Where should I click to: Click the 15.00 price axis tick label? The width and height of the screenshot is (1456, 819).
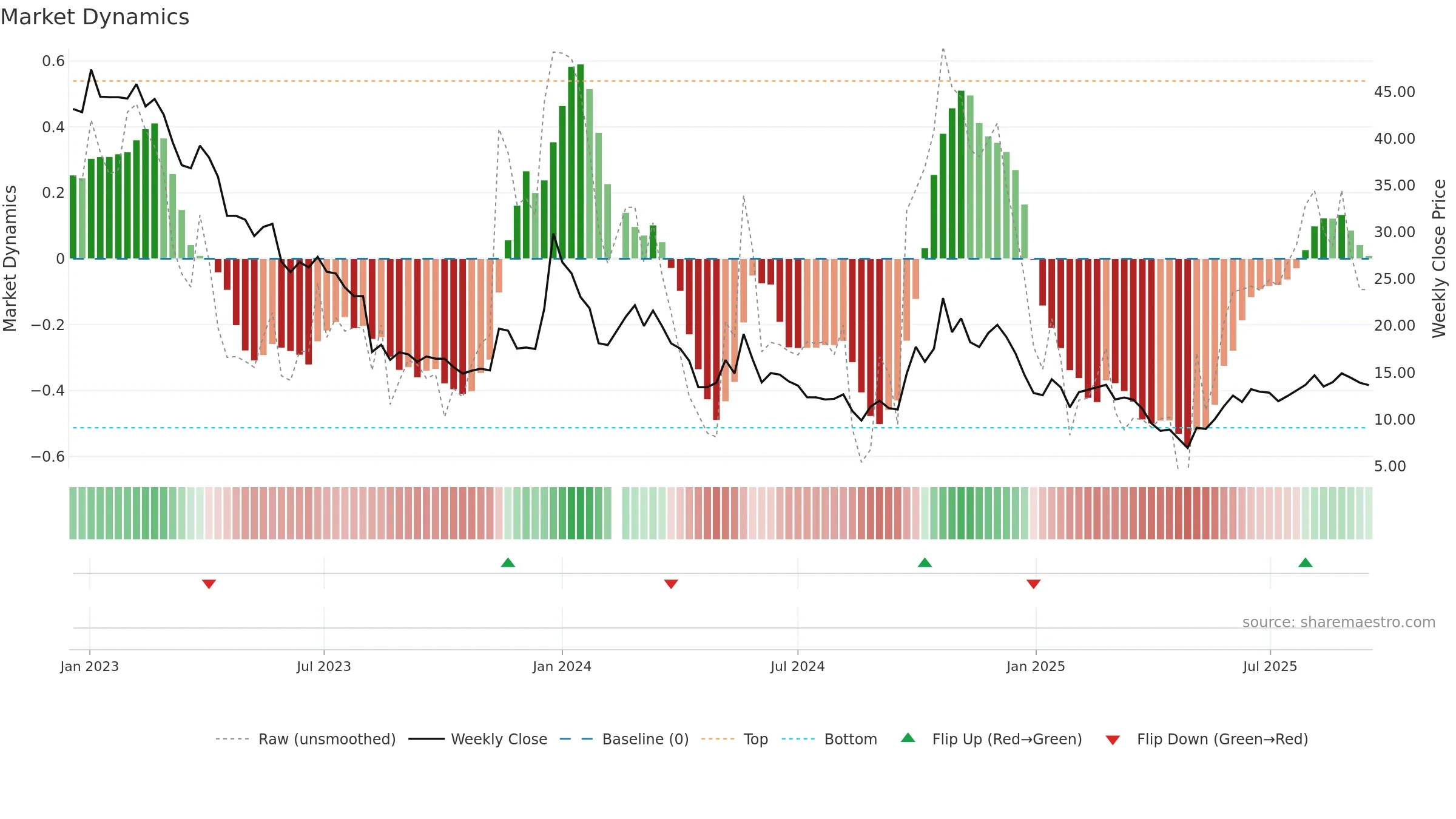1395,372
